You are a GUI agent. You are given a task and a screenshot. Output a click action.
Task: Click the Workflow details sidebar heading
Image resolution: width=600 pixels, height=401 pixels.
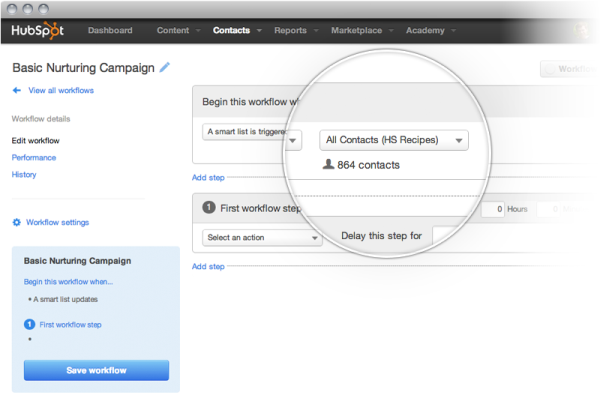pyautogui.click(x=41, y=119)
